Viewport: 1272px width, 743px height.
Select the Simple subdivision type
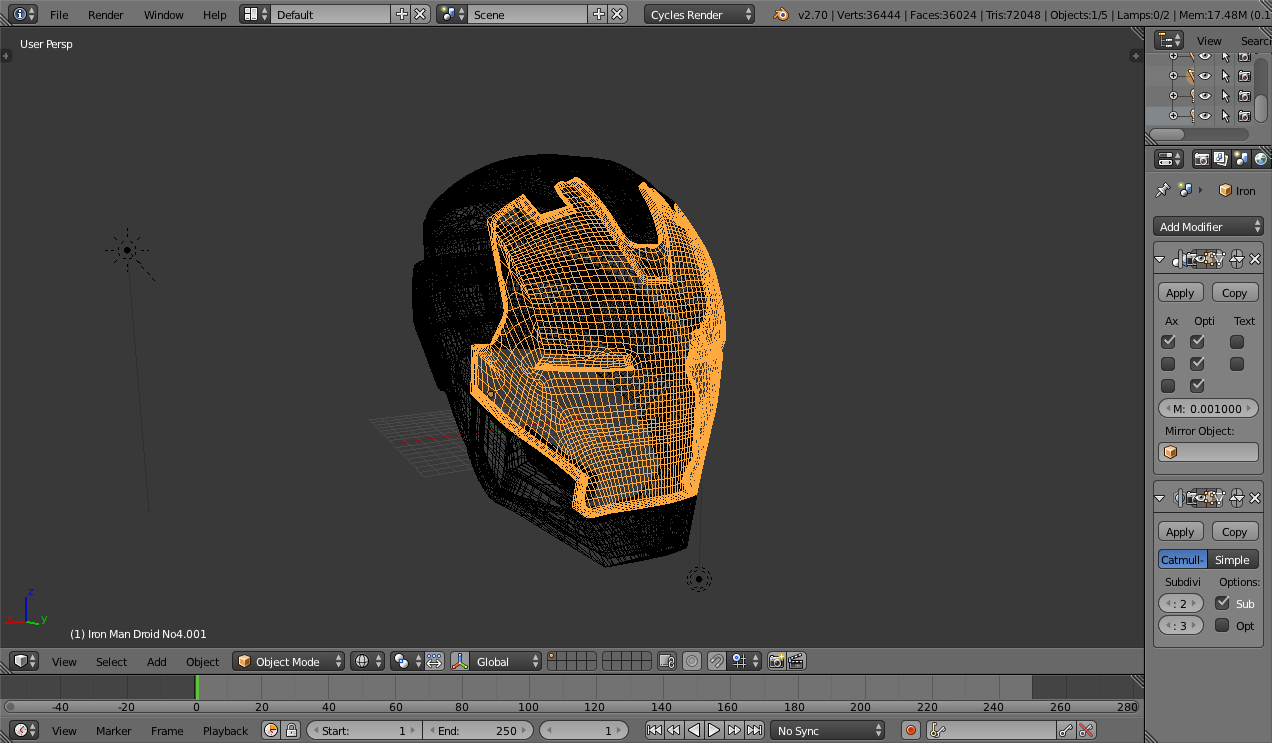[x=1233, y=560]
